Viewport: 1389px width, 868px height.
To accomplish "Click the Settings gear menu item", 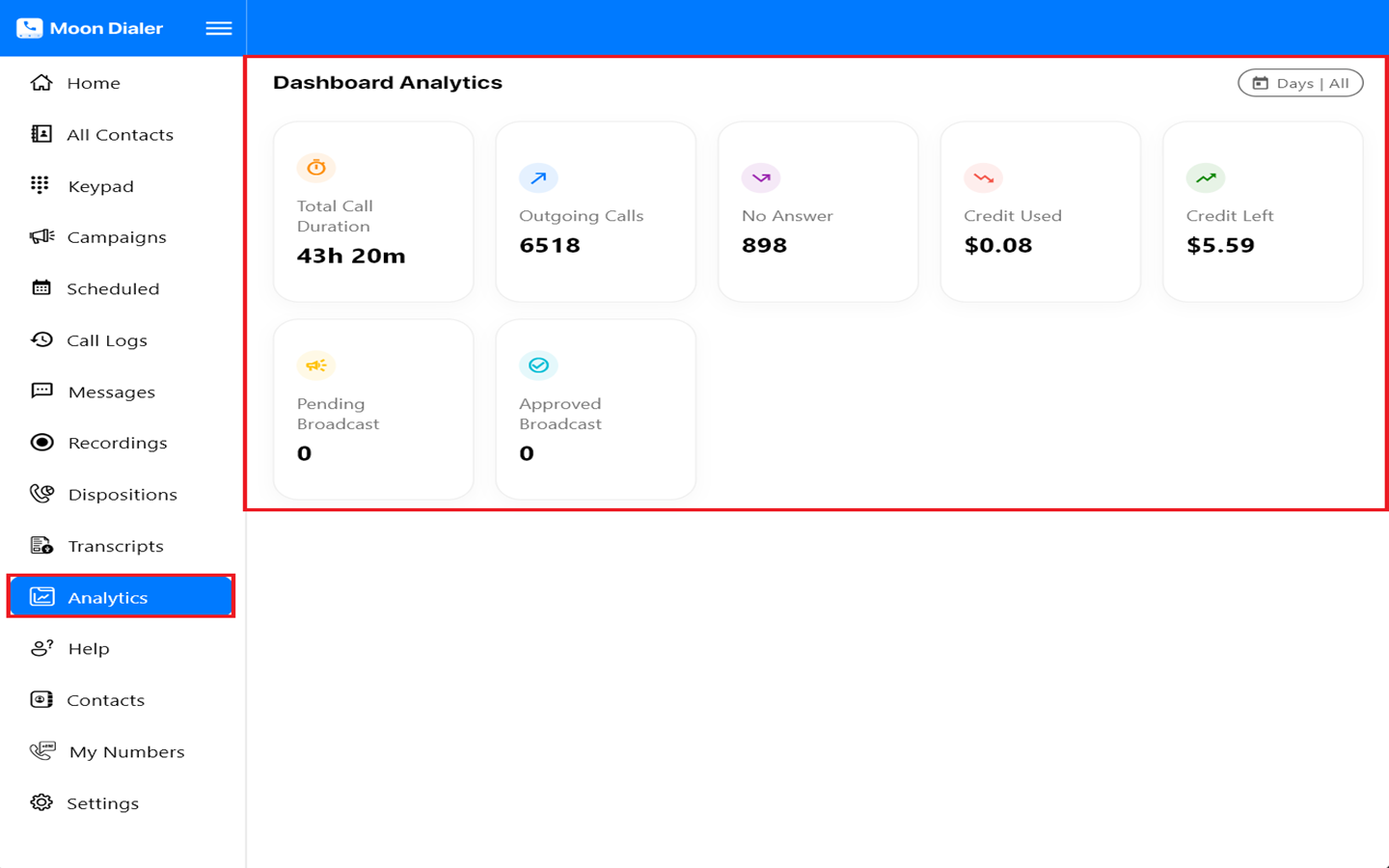I will 102,803.
